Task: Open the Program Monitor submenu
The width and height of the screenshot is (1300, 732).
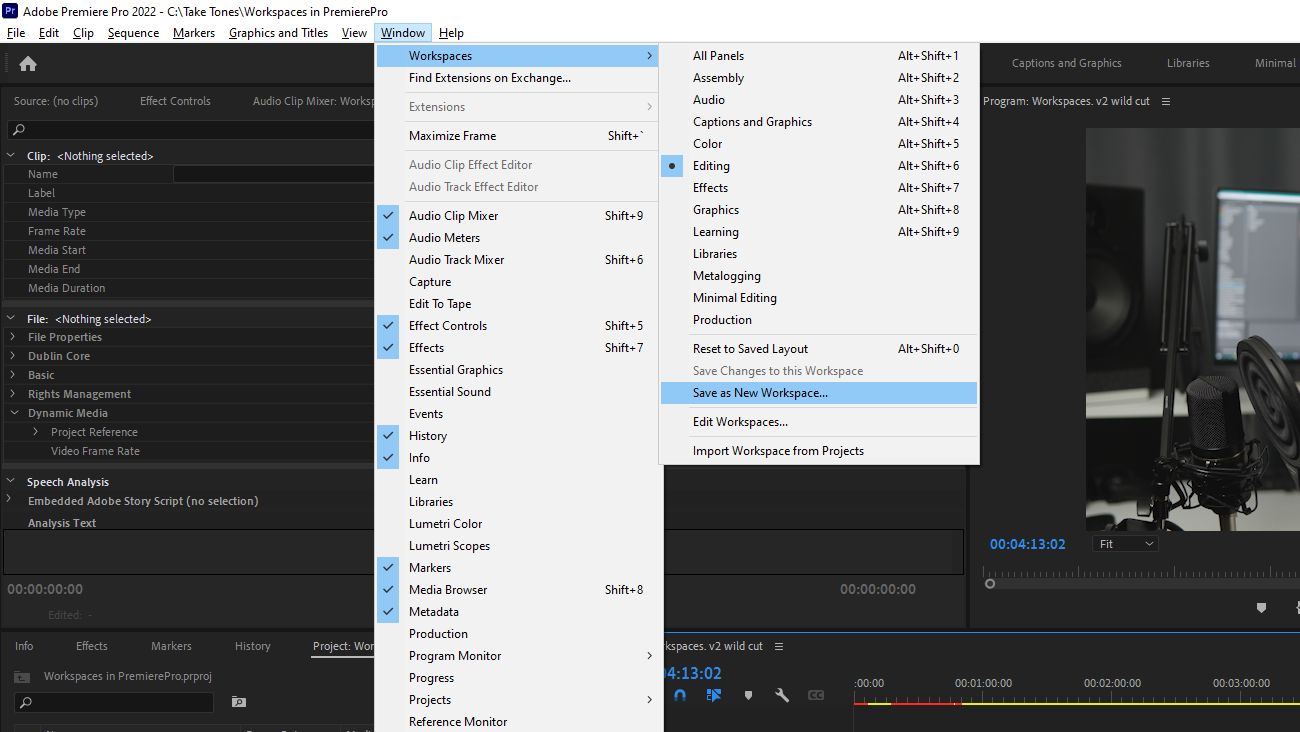Action: tap(518, 656)
